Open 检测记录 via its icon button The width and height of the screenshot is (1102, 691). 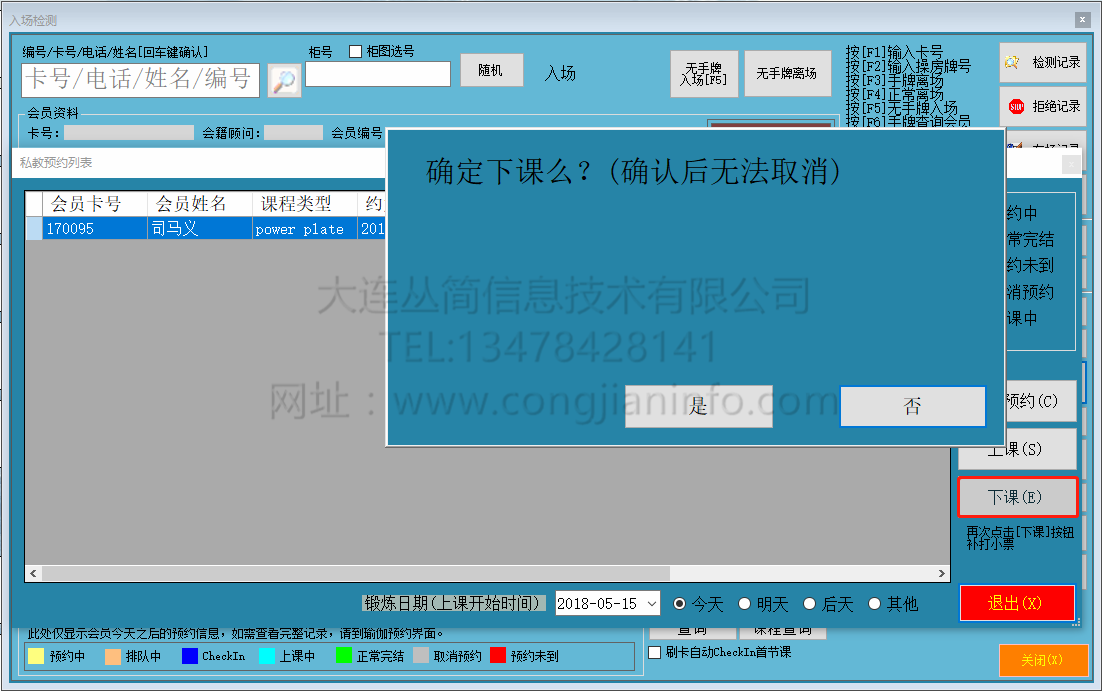pyautogui.click(x=1042, y=63)
